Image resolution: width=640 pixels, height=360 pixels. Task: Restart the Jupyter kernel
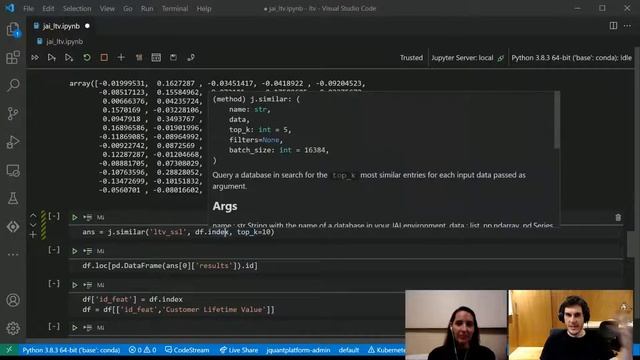click(87, 58)
